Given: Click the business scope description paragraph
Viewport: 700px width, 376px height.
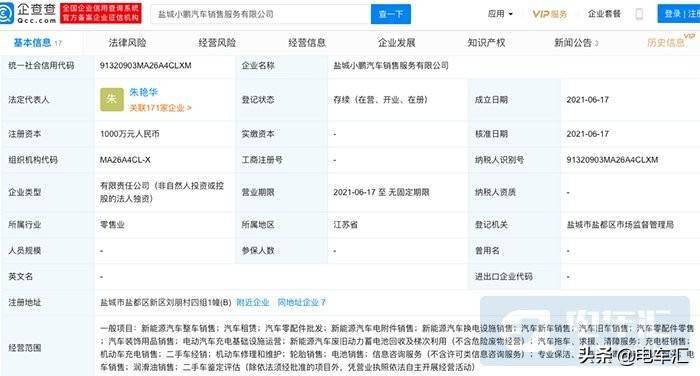Looking at the screenshot, I should click(397, 348).
